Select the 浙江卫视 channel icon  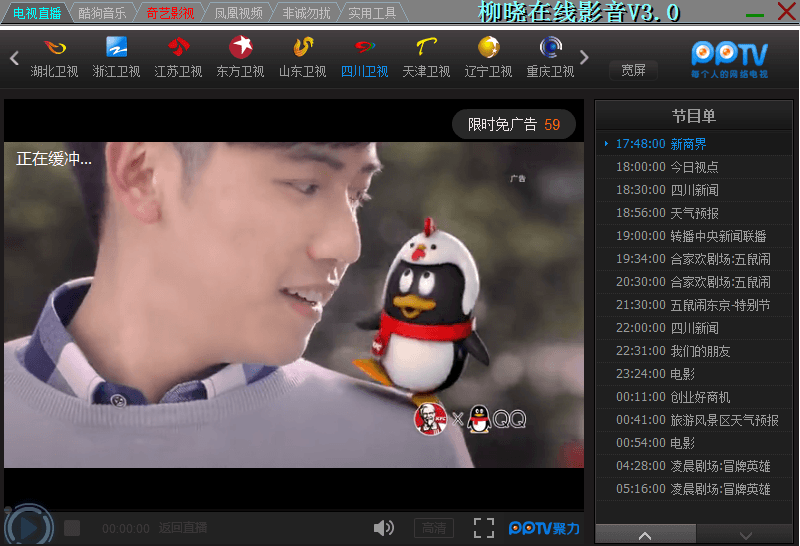(x=117, y=47)
